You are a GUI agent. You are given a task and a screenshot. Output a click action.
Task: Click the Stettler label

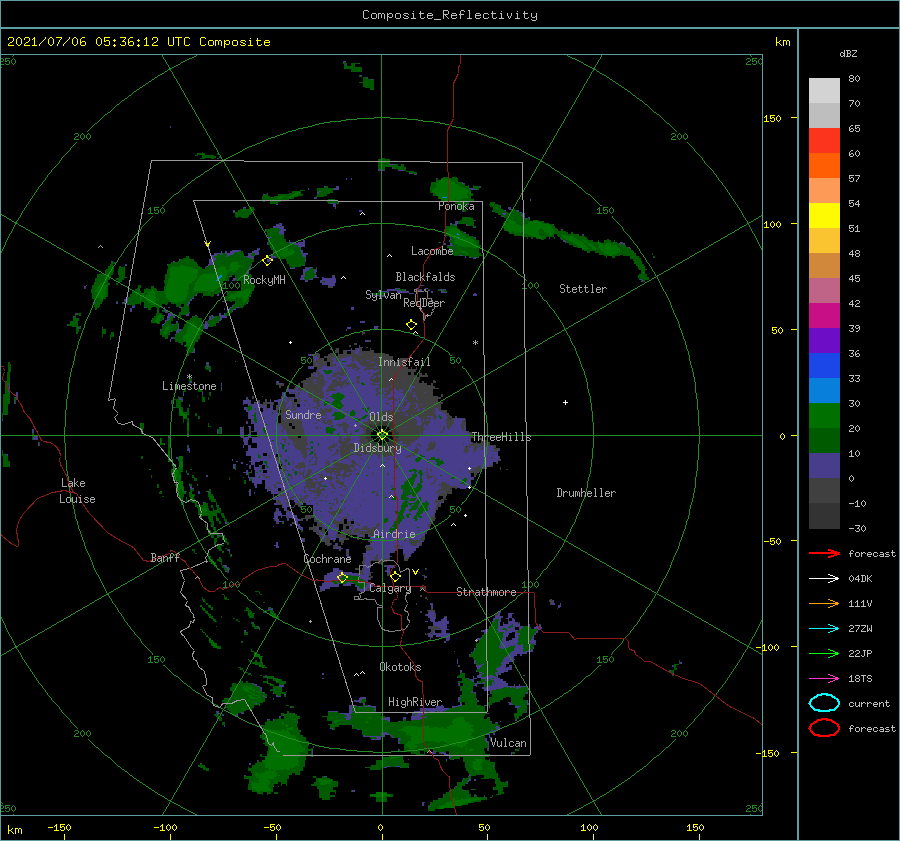point(583,289)
